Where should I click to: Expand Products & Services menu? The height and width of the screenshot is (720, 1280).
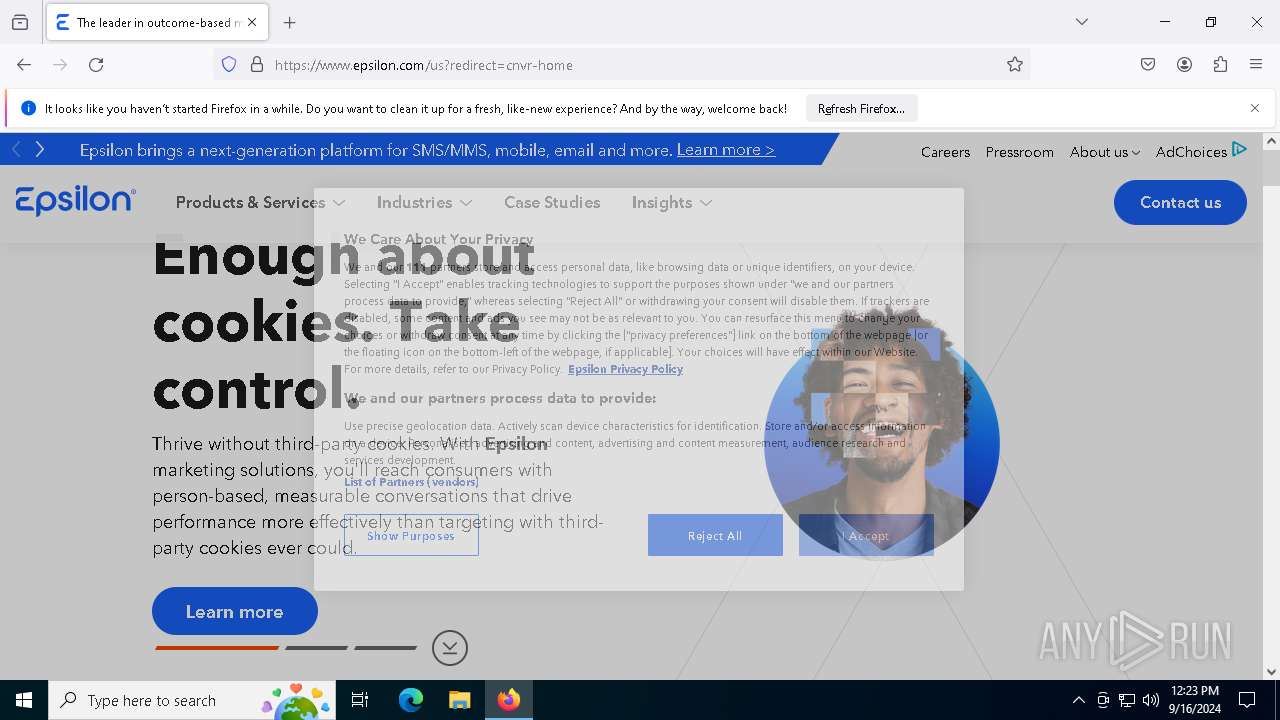point(260,202)
